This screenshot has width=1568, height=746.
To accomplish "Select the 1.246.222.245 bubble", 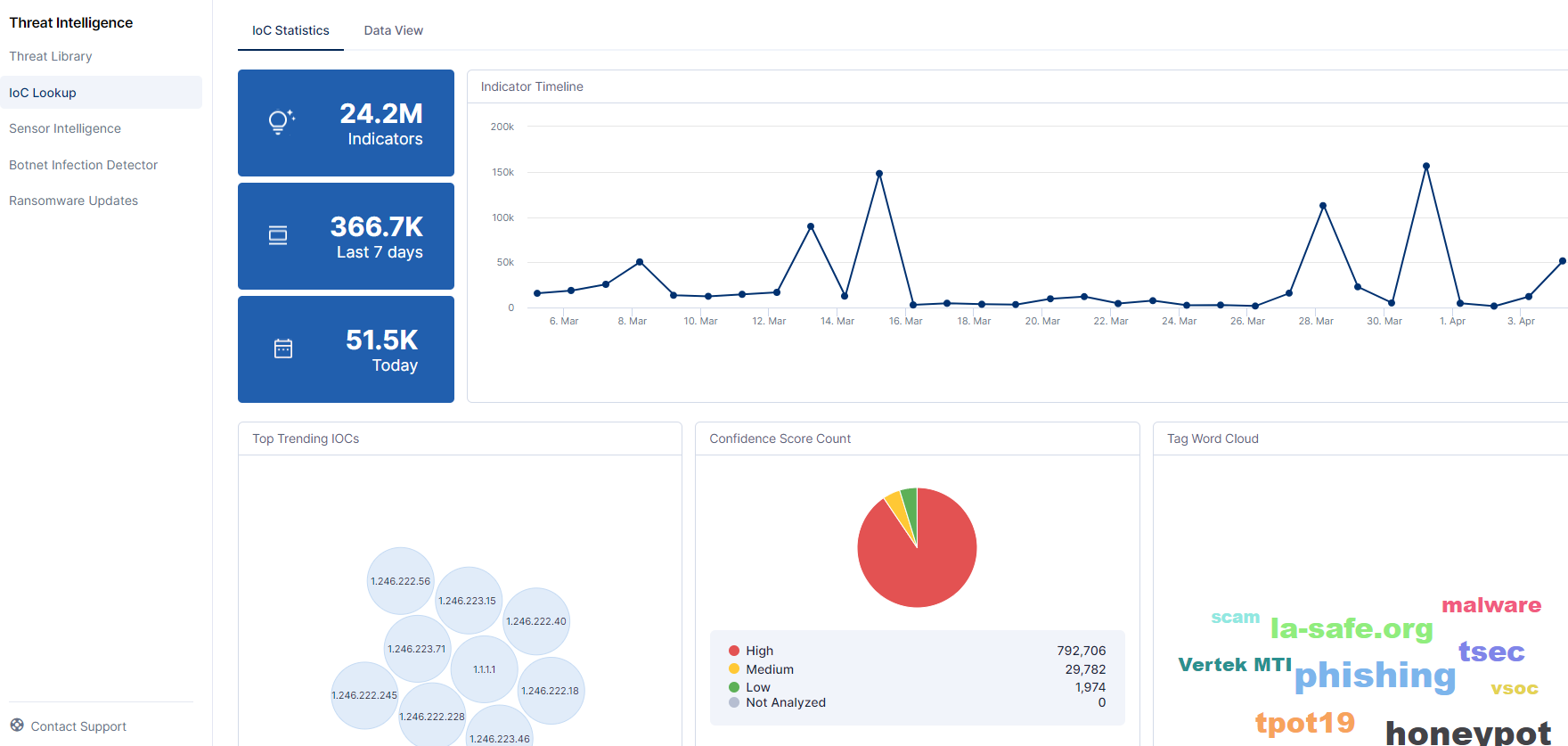I will pyautogui.click(x=364, y=695).
